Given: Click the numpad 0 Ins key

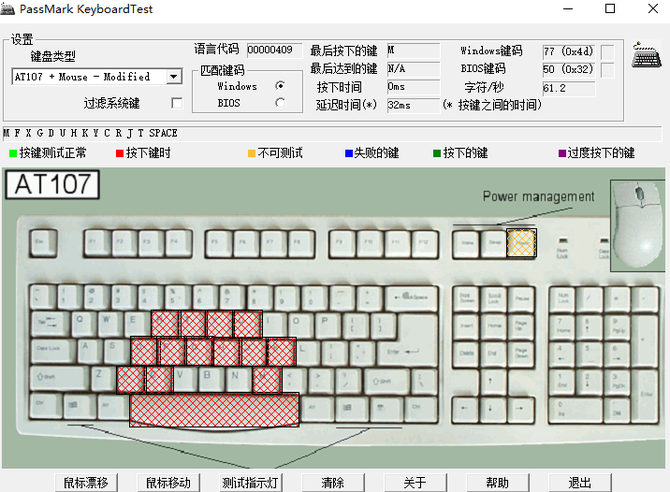Looking at the screenshot, I should pyautogui.click(x=576, y=410).
